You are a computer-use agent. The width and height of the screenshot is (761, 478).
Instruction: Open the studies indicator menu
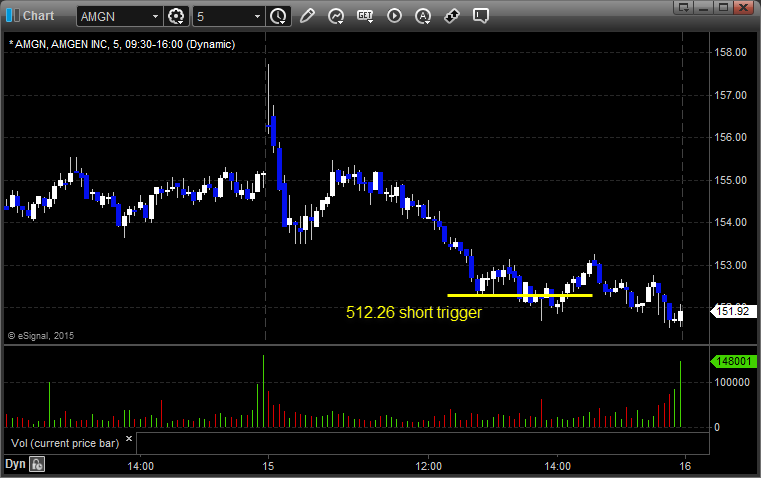point(336,16)
